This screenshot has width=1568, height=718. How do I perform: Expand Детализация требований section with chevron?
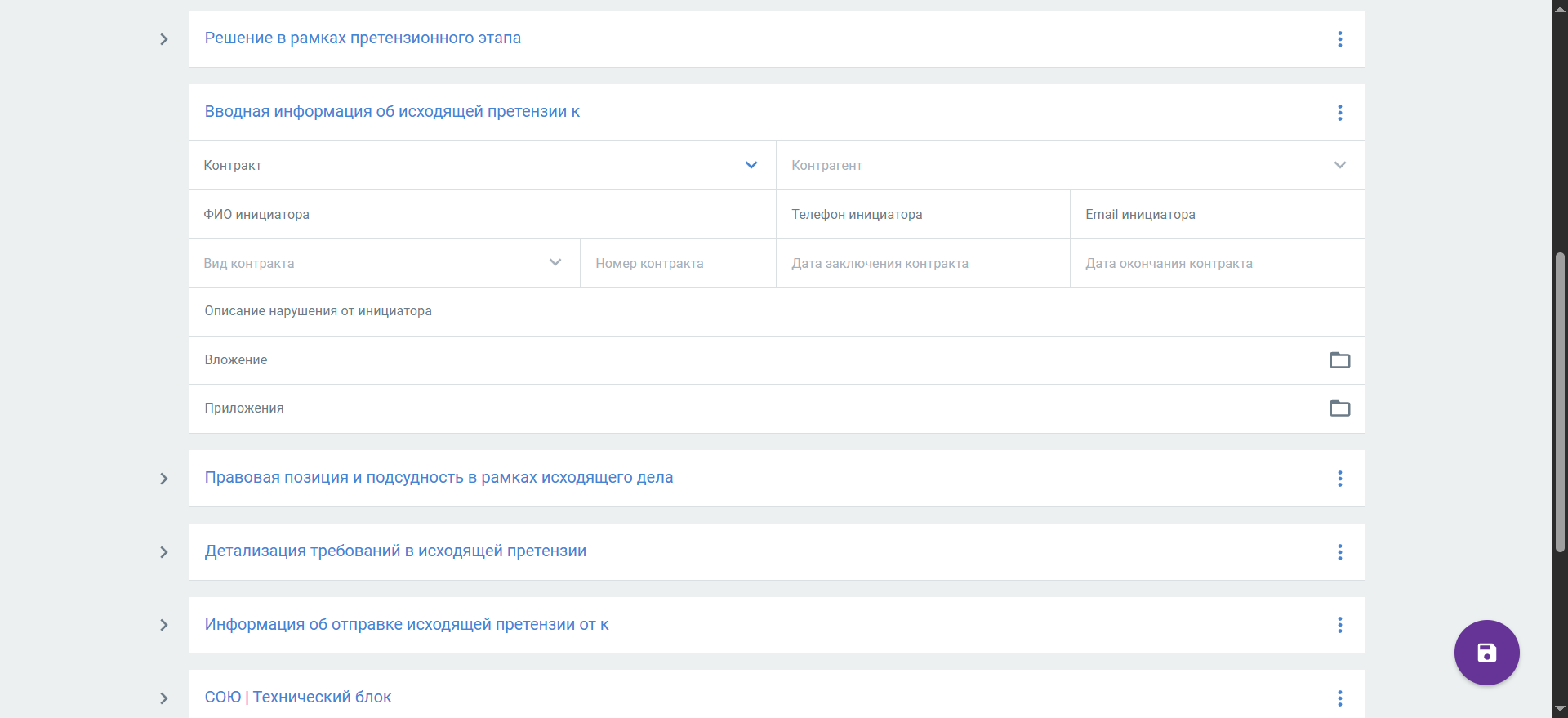click(164, 552)
